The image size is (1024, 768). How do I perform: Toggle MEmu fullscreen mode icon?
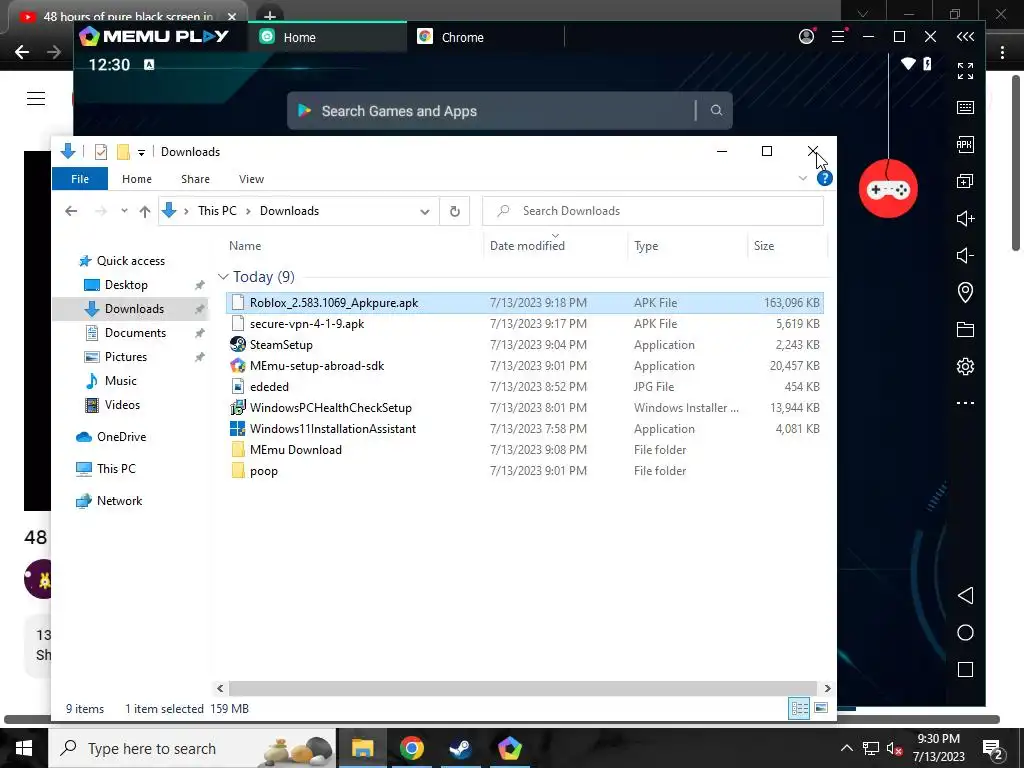point(965,71)
